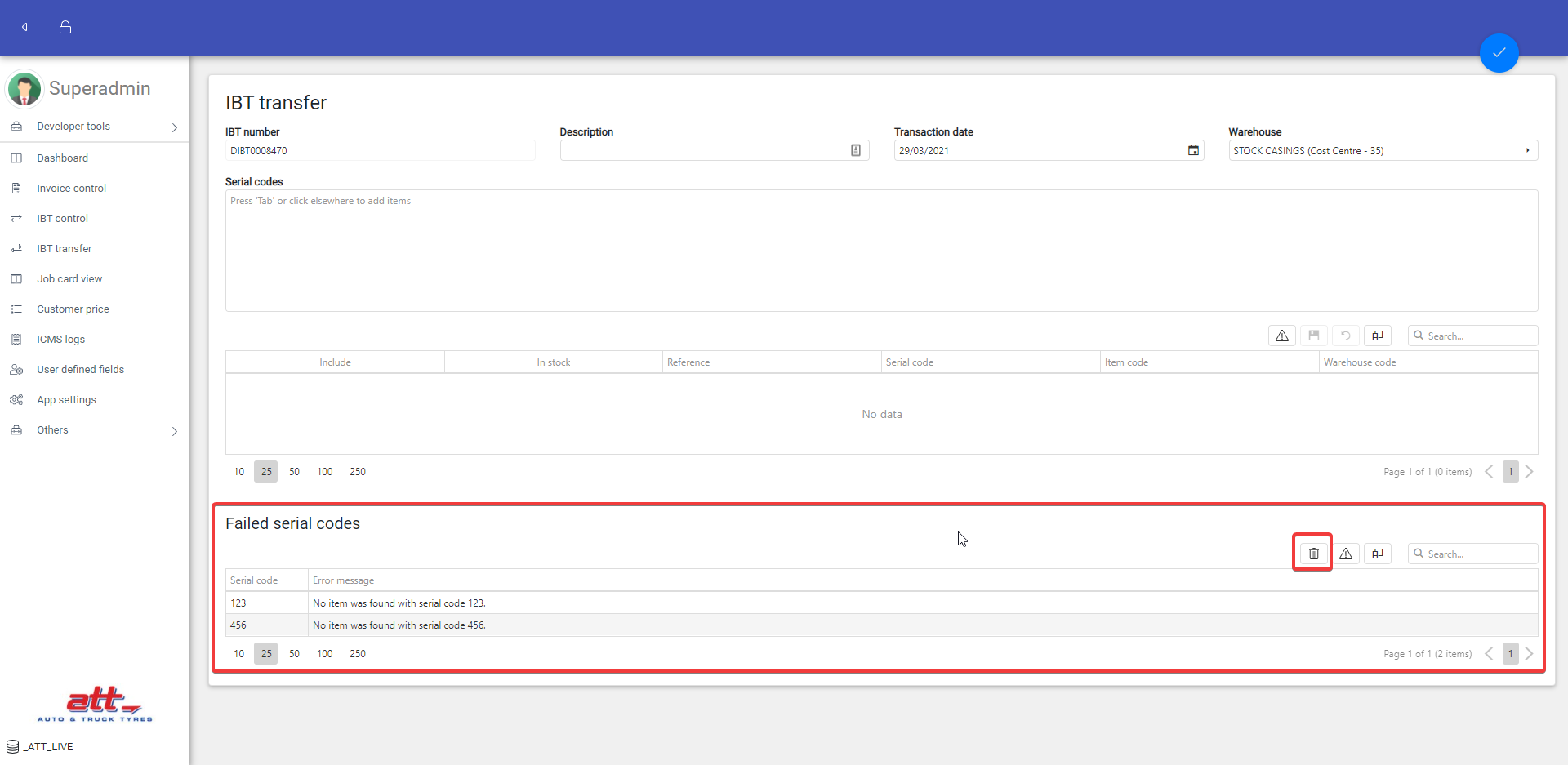Open Transaction date calendar picker
Image resolution: width=1568 pixels, height=765 pixels.
pyautogui.click(x=1193, y=150)
